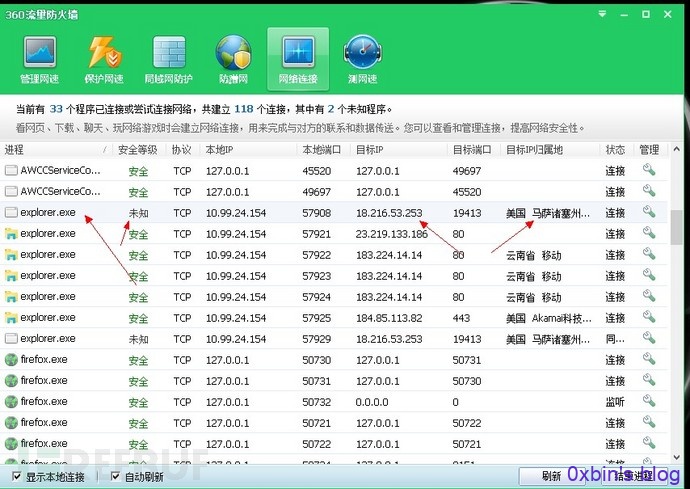Sort by the 目标端口 column header
This screenshot has height=489, width=690.
[x=473, y=150]
